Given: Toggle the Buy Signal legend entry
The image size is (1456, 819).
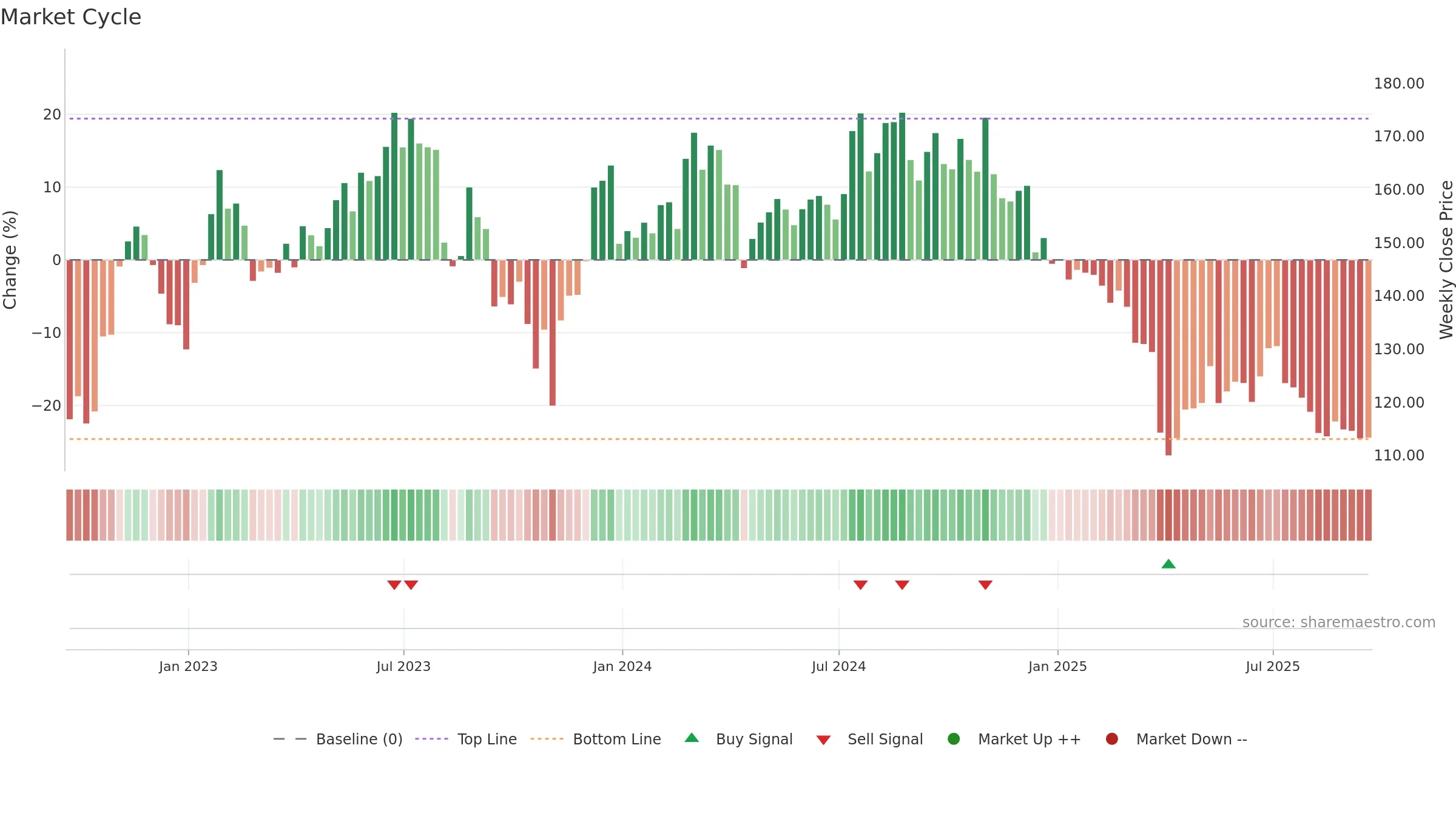Looking at the screenshot, I should click(738, 739).
